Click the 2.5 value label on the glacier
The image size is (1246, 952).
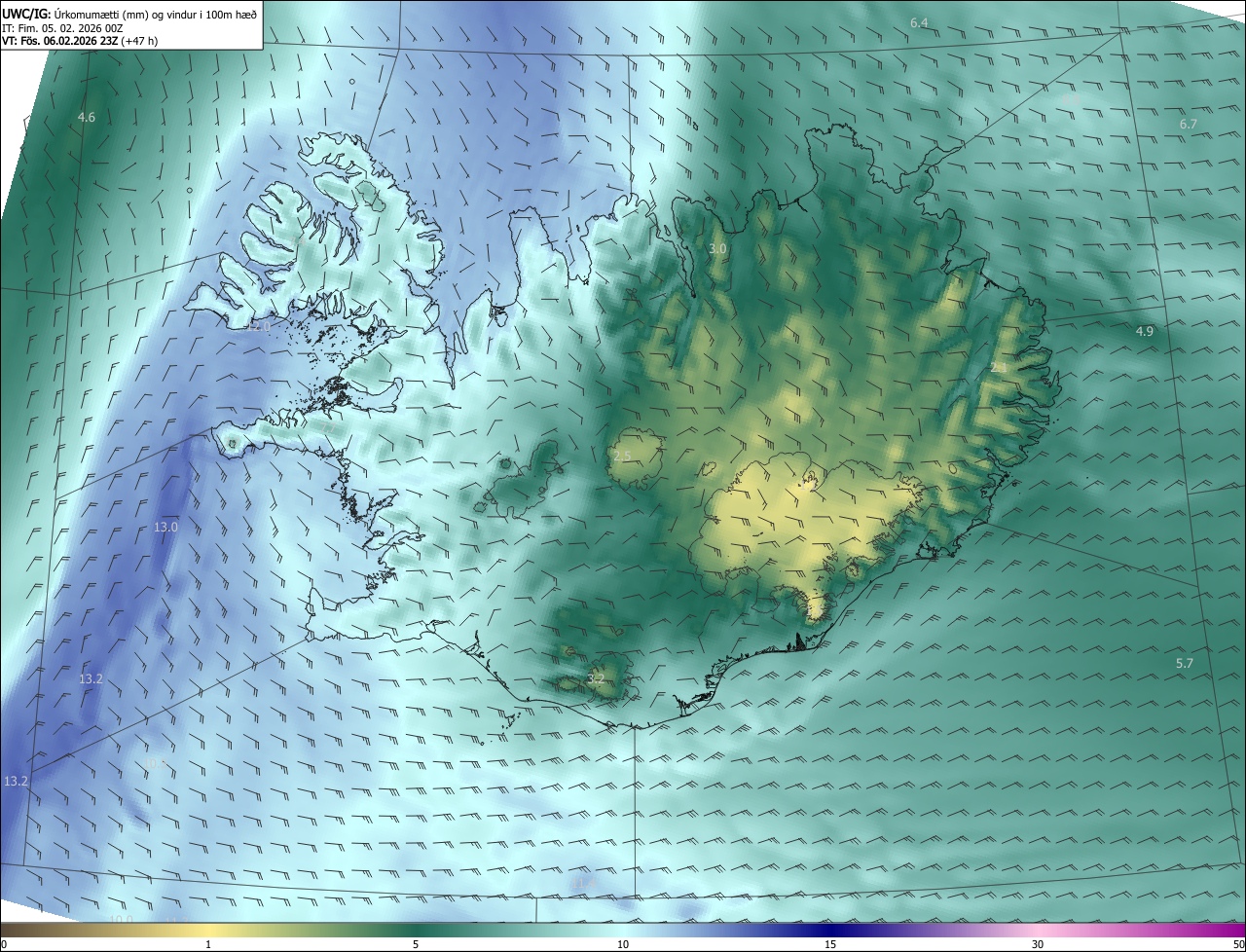[623, 456]
